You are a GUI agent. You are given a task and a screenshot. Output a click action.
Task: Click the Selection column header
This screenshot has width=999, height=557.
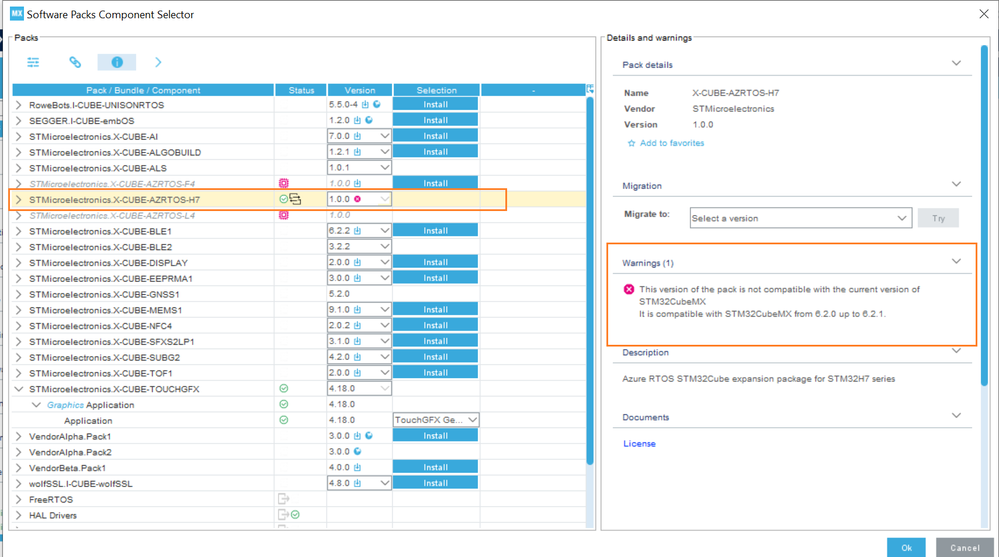click(x=436, y=90)
